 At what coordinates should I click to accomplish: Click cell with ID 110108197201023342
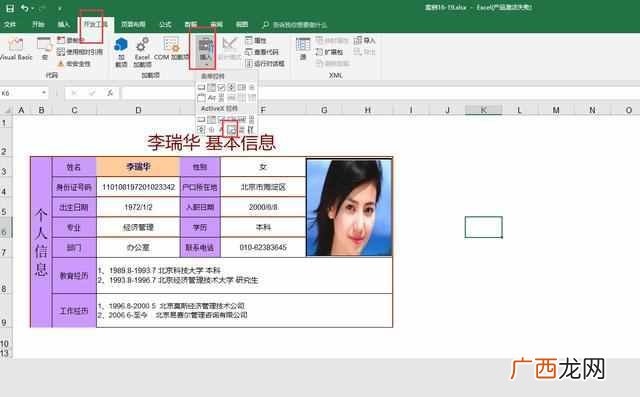(x=138, y=187)
